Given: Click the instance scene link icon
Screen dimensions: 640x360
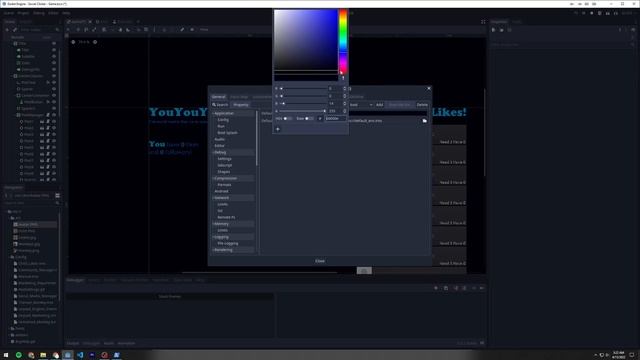Looking at the screenshot, I should click(x=15, y=30).
